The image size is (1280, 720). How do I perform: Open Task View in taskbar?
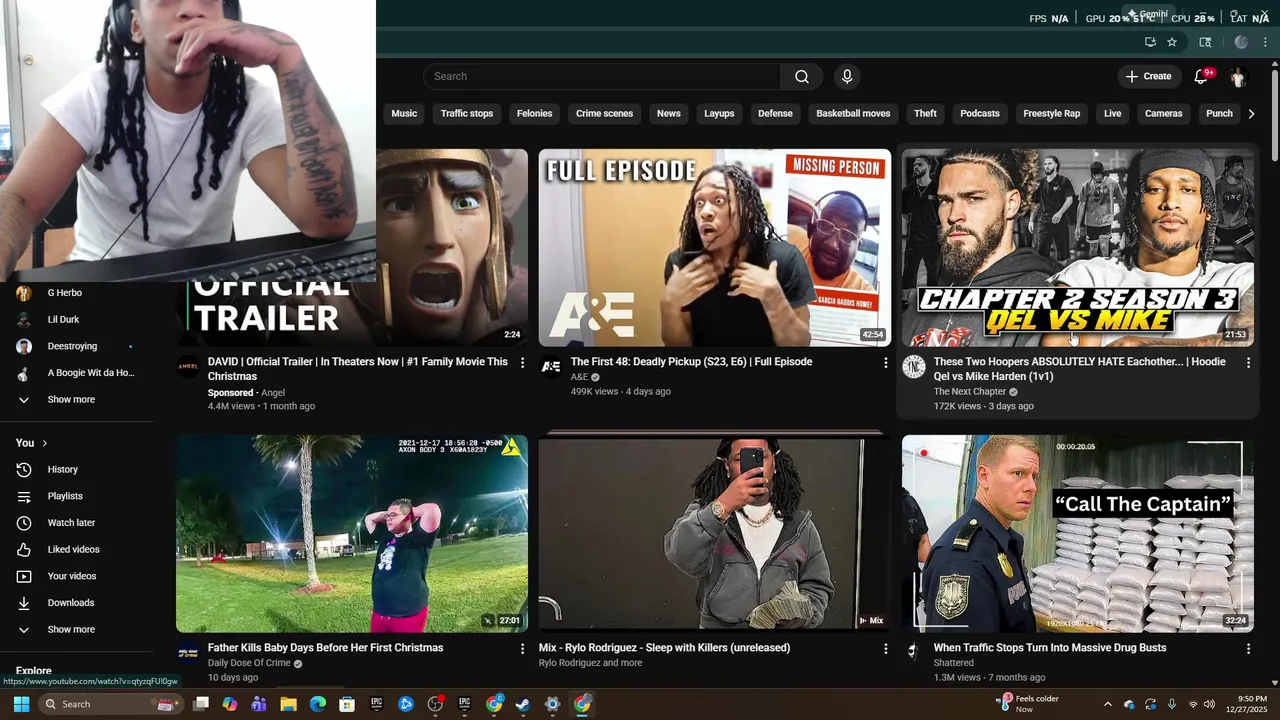(201, 704)
